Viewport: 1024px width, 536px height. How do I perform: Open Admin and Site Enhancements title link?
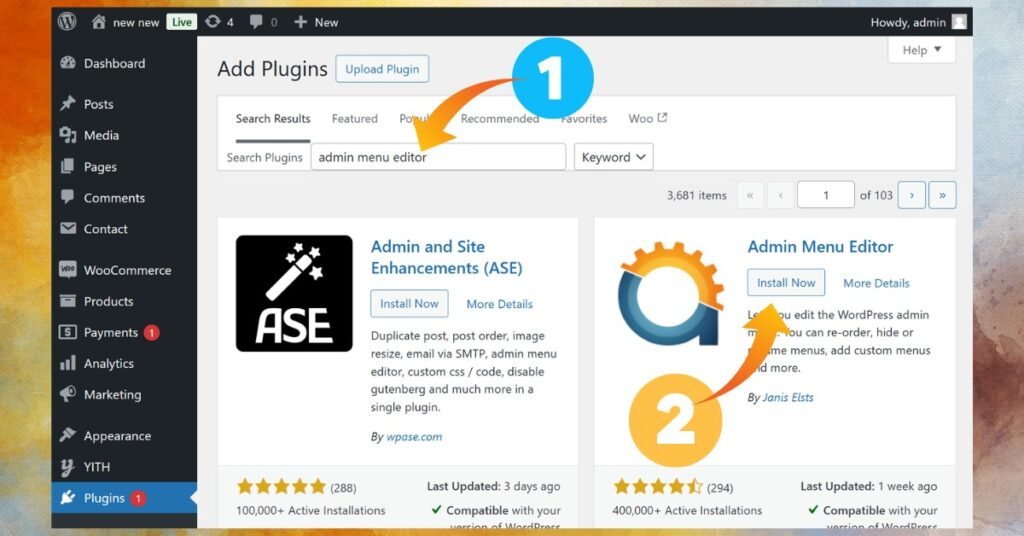pos(447,257)
